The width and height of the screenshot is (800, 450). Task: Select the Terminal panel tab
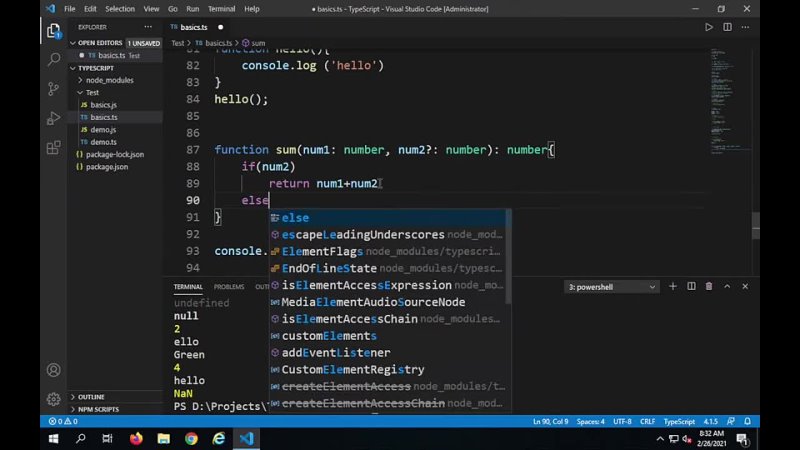click(188, 287)
